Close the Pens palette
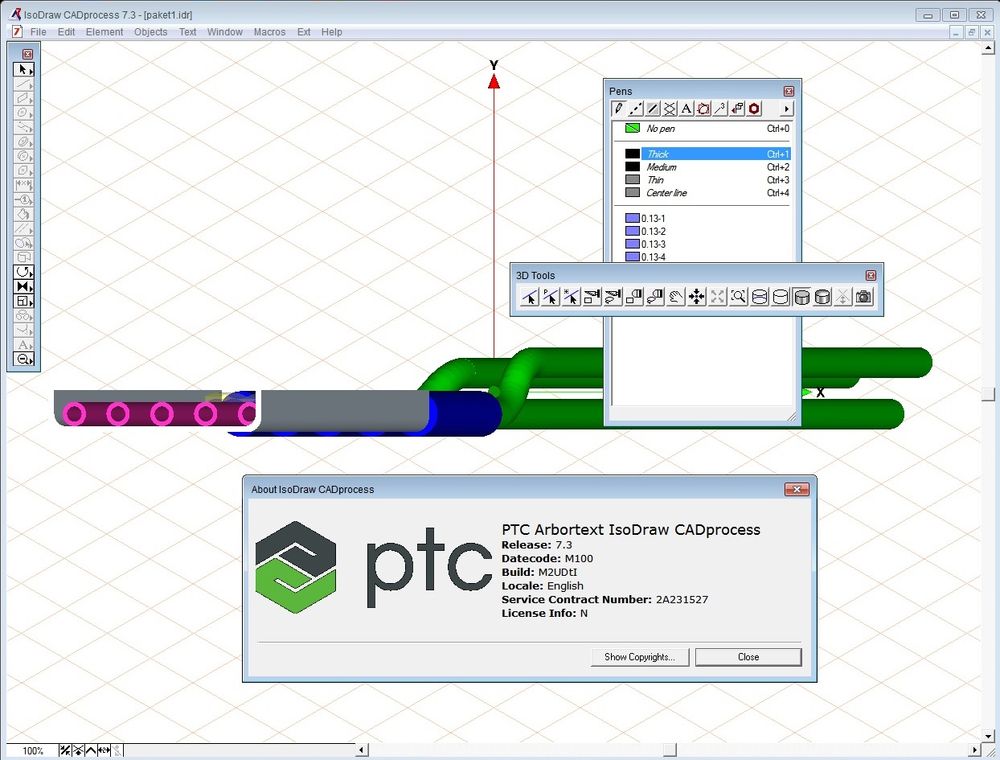Screen dimensions: 1000x760 coord(789,91)
